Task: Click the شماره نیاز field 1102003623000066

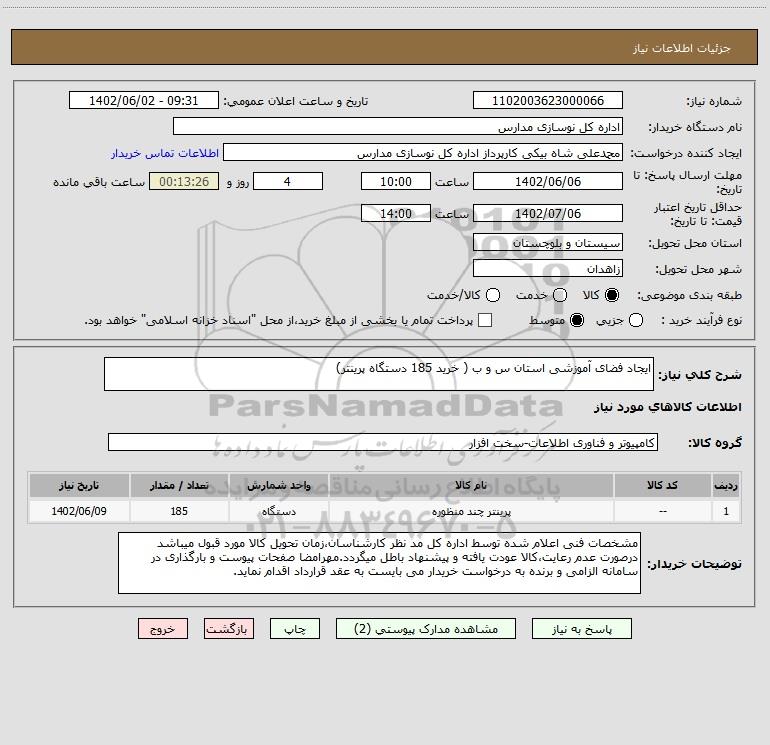Action: pyautogui.click(x=548, y=100)
